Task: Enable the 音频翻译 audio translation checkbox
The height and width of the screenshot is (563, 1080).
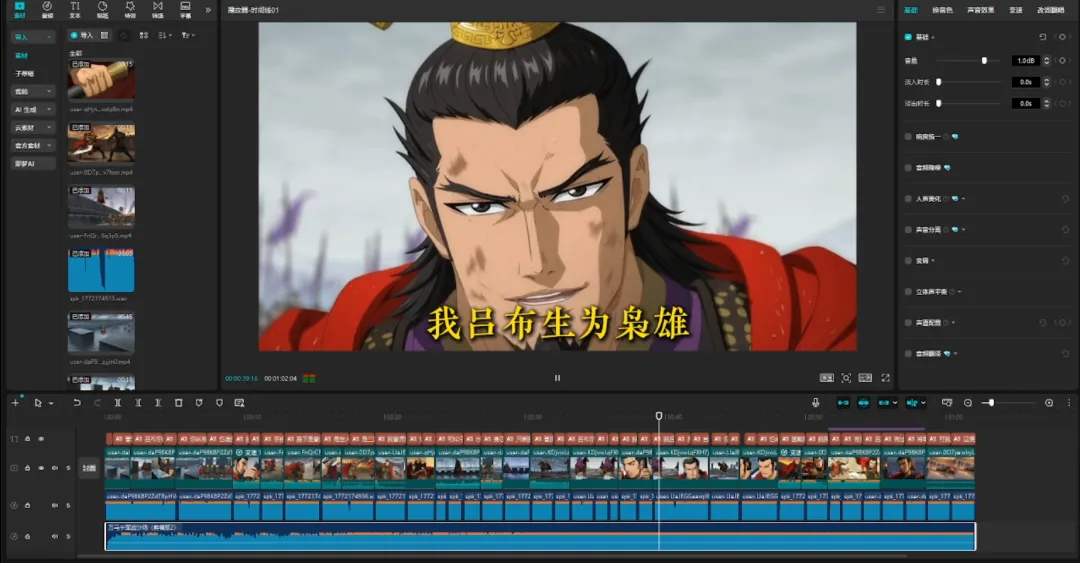Action: (908, 354)
